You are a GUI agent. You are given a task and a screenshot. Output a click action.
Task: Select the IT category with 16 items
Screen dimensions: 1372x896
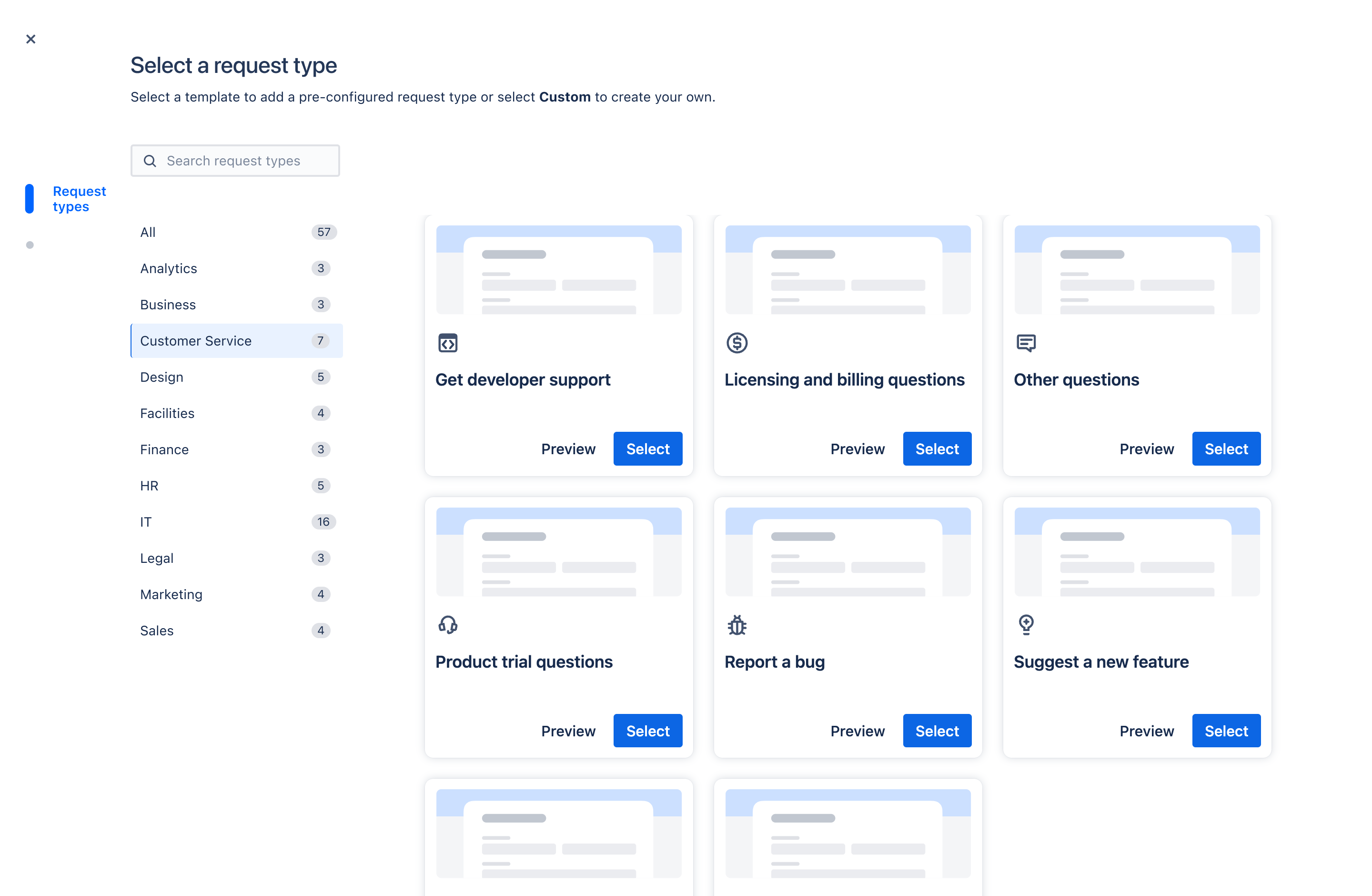tap(236, 522)
